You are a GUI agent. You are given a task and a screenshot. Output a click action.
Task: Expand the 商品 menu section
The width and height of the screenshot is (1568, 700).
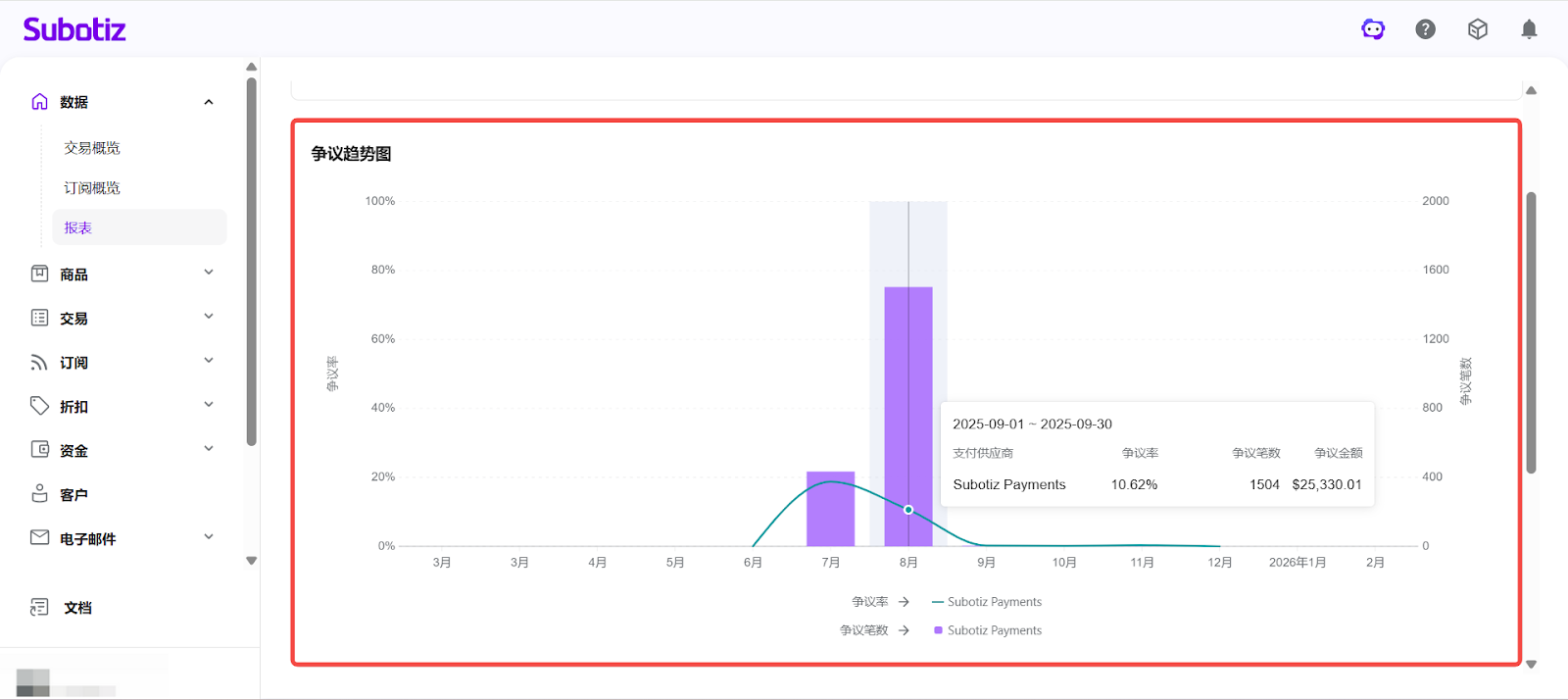208,273
